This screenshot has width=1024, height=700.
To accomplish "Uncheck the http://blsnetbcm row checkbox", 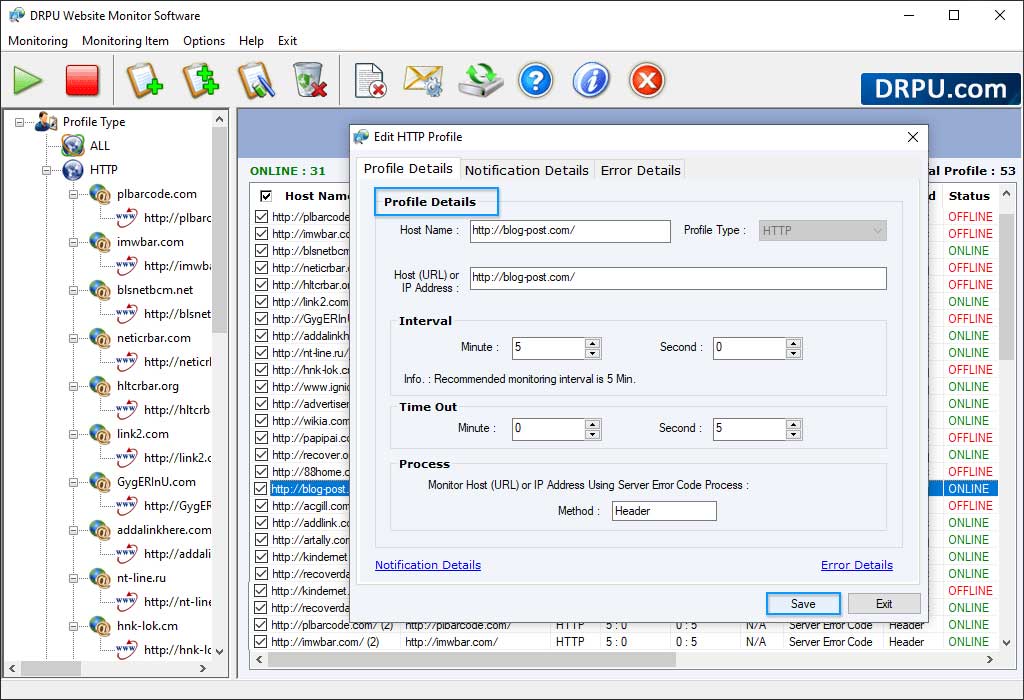I will tap(261, 251).
